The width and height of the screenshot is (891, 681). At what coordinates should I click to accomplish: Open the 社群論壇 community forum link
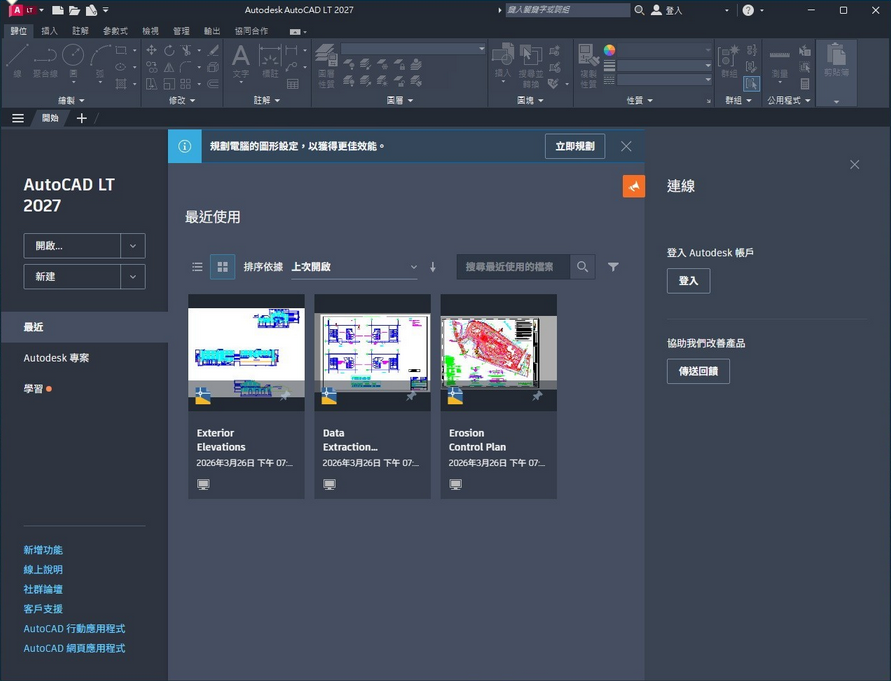(43, 589)
